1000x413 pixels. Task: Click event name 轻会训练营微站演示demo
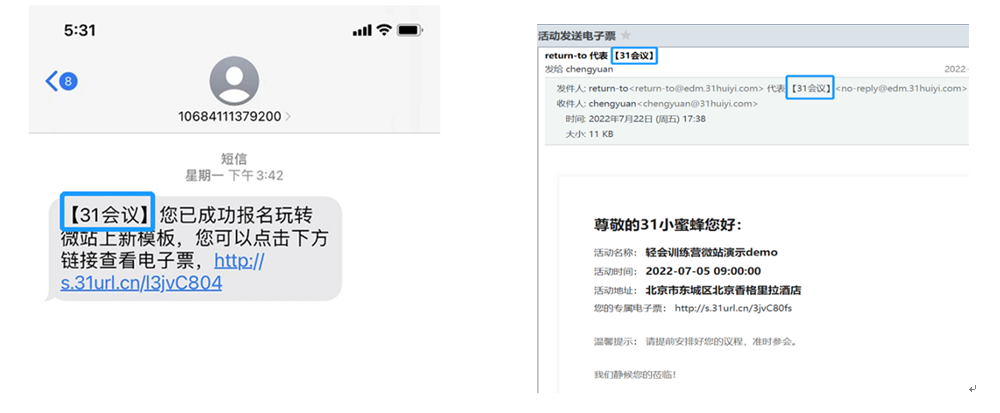(x=711, y=252)
